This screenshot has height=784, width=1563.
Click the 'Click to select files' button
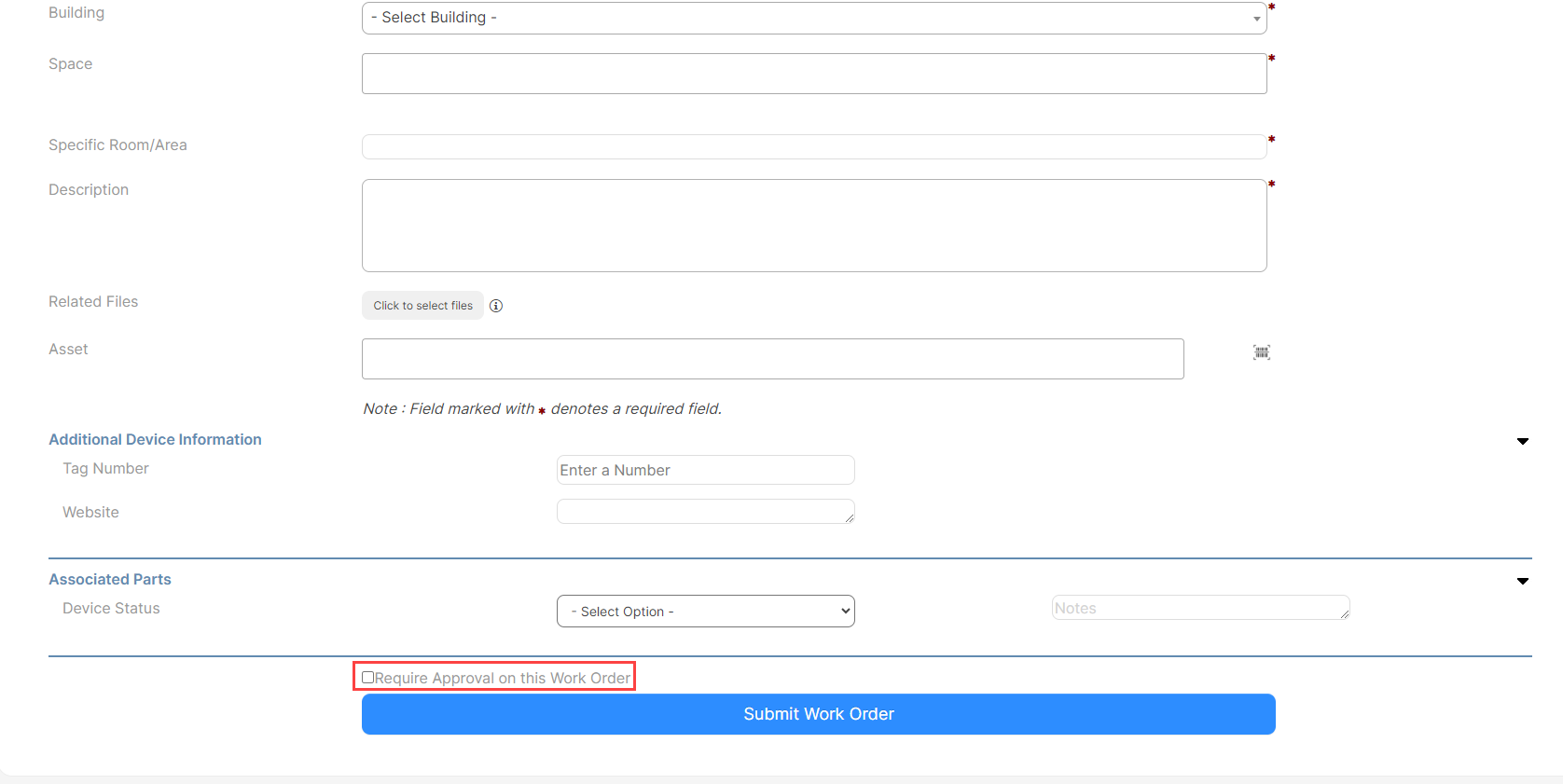click(x=422, y=306)
